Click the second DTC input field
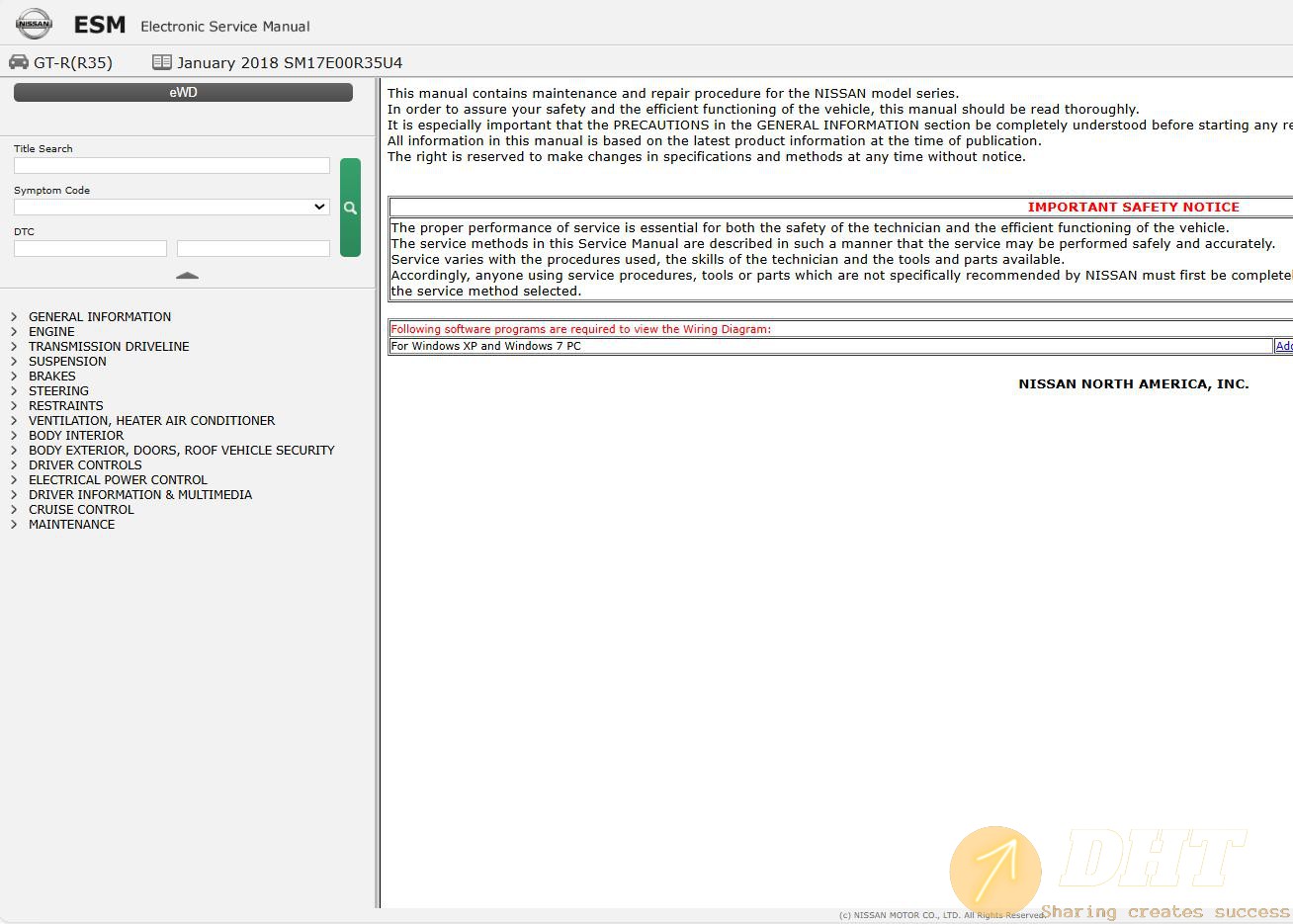 (x=253, y=248)
